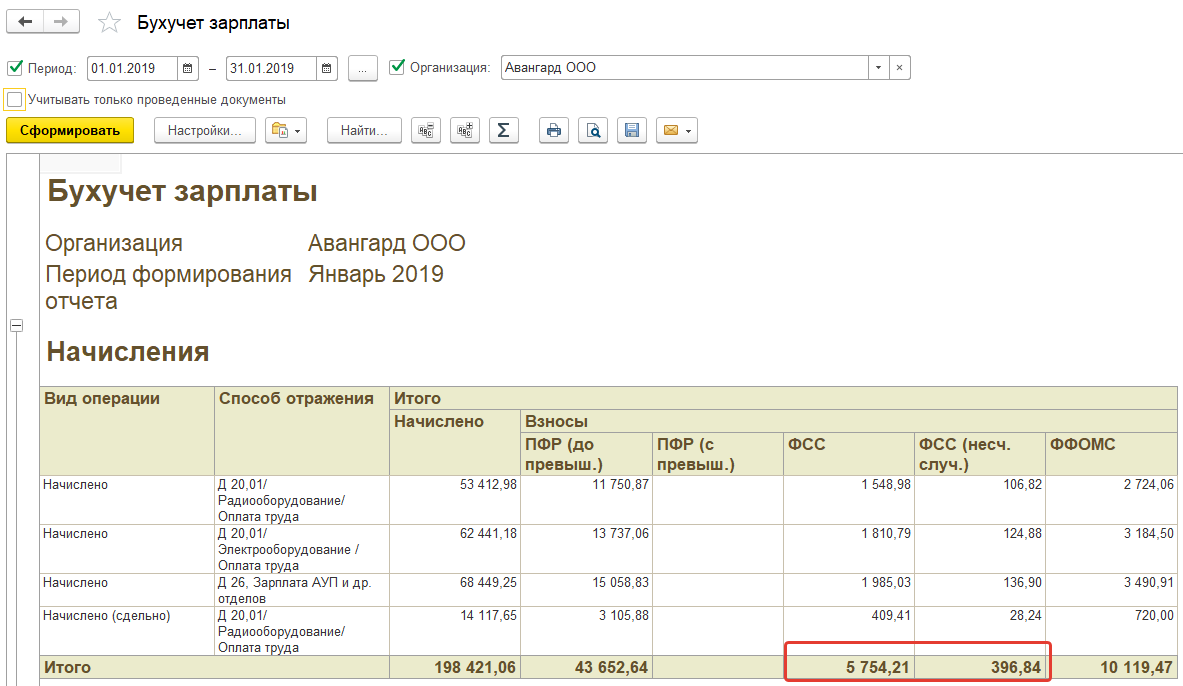Image resolution: width=1183 pixels, height=686 pixels.
Task: Click the Sum (sigma) toolbar icon
Action: pyautogui.click(x=503, y=131)
